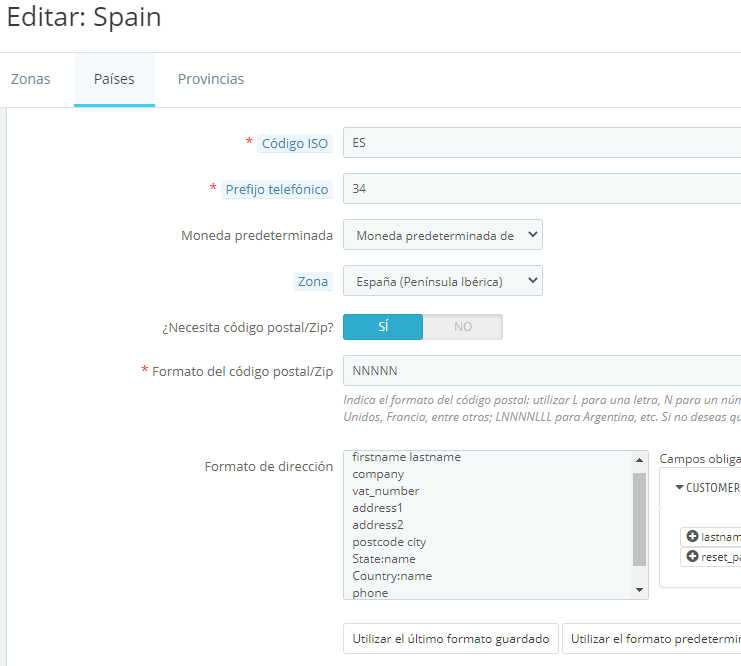Open the Moneda predeterminada dropdown
The width and height of the screenshot is (741, 666).
click(x=443, y=235)
